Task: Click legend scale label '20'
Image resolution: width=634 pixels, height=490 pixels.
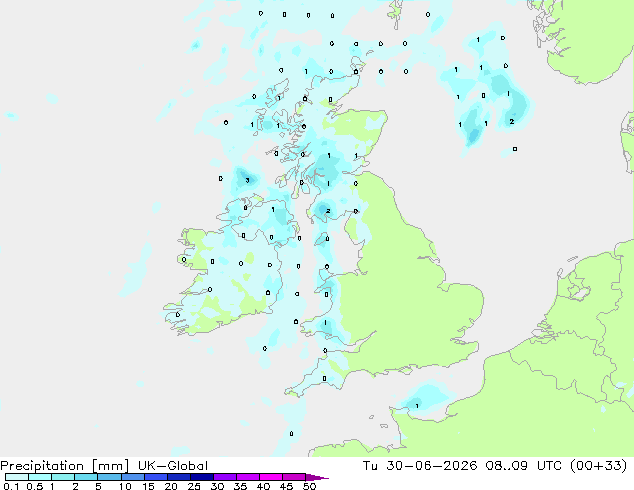Action: tap(171, 486)
